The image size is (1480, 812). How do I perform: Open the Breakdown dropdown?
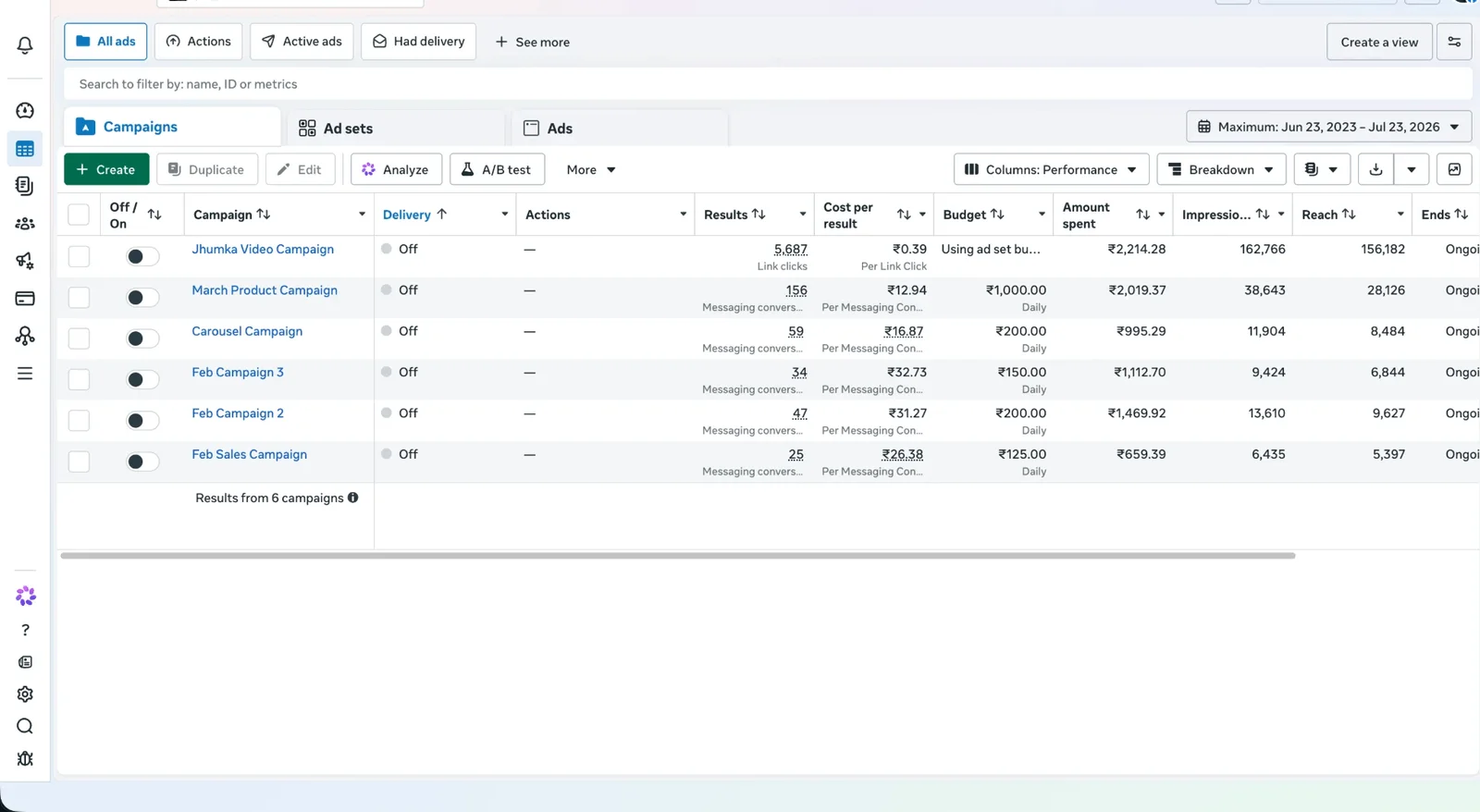tap(1221, 169)
